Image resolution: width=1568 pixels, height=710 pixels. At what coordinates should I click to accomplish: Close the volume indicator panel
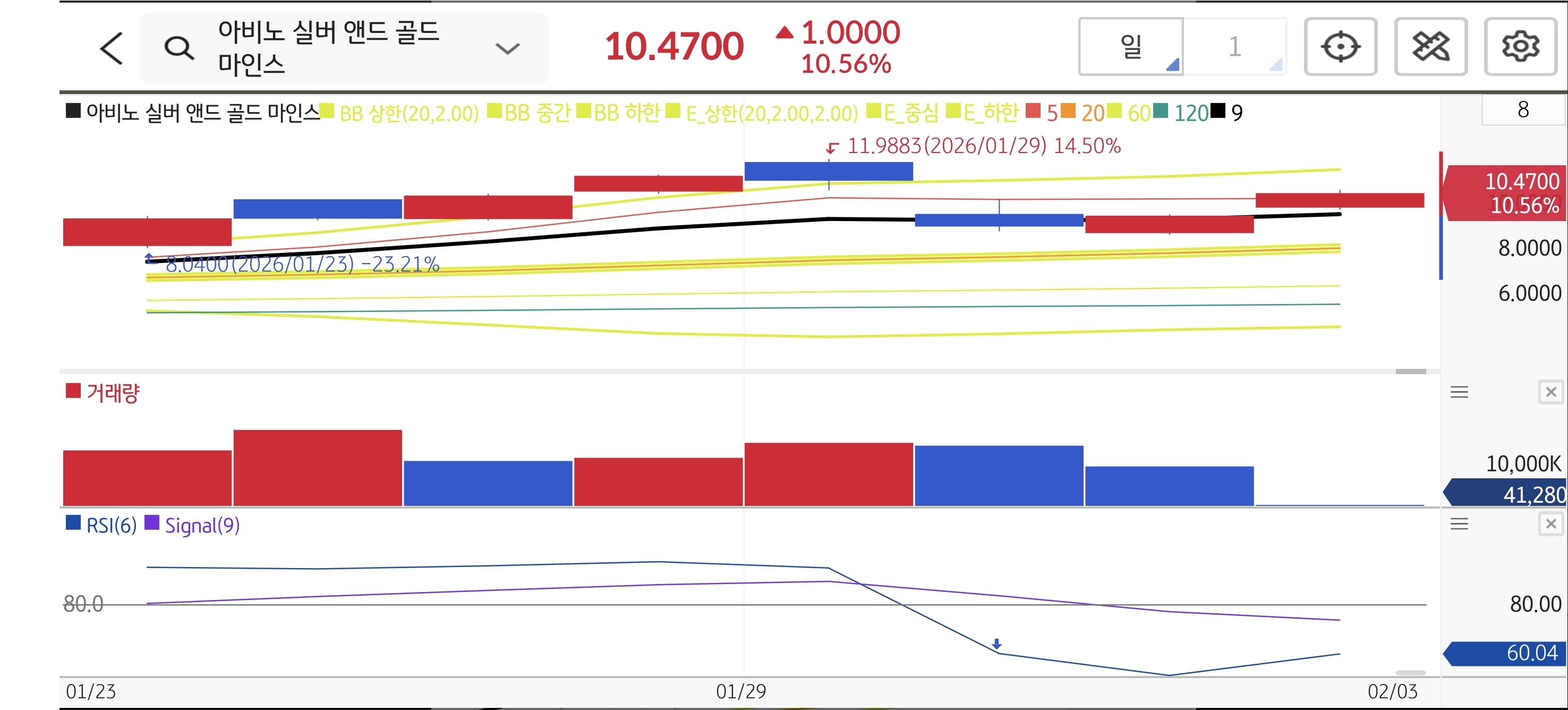point(1550,392)
